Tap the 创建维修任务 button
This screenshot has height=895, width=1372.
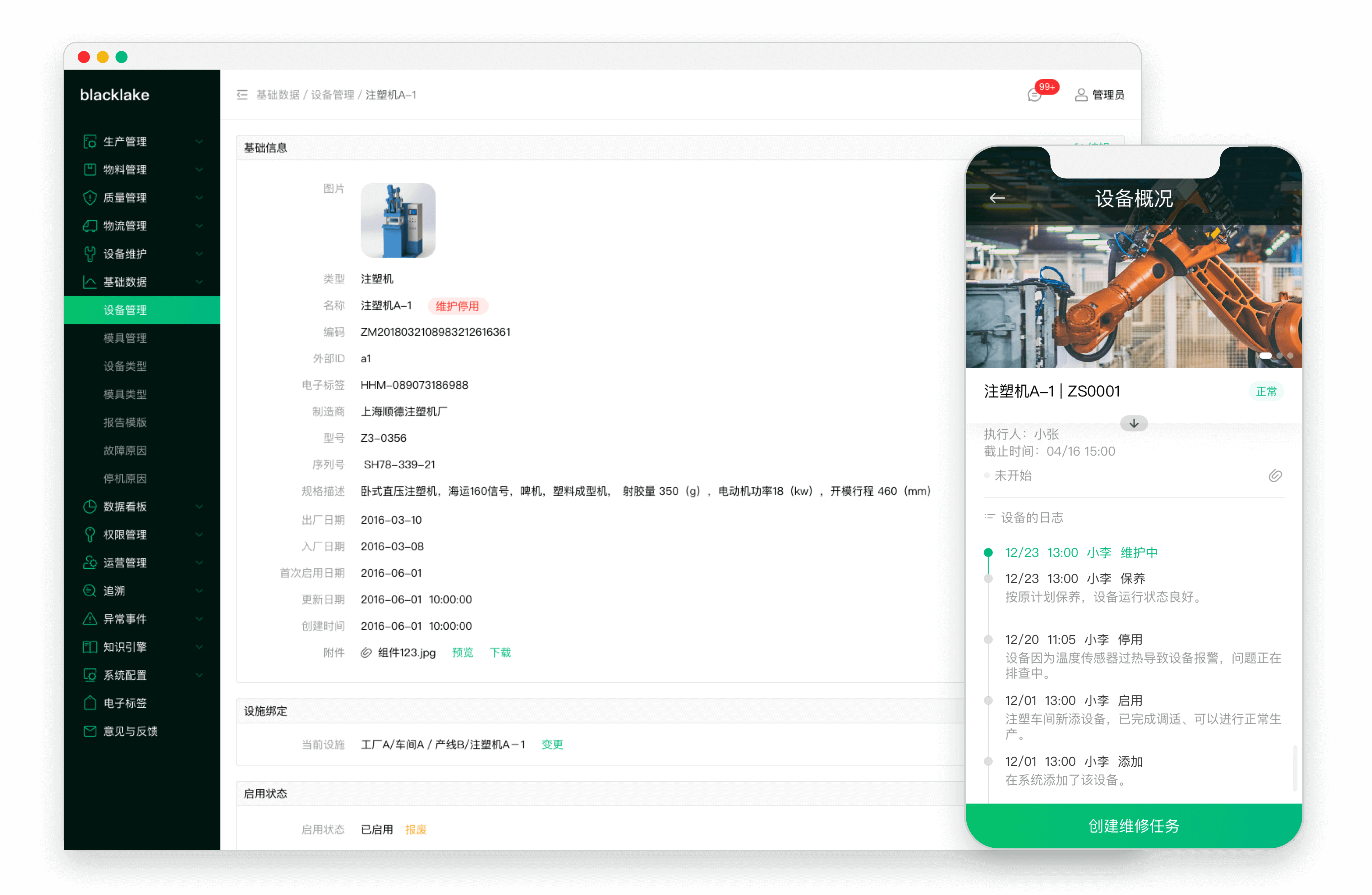[x=1134, y=826]
